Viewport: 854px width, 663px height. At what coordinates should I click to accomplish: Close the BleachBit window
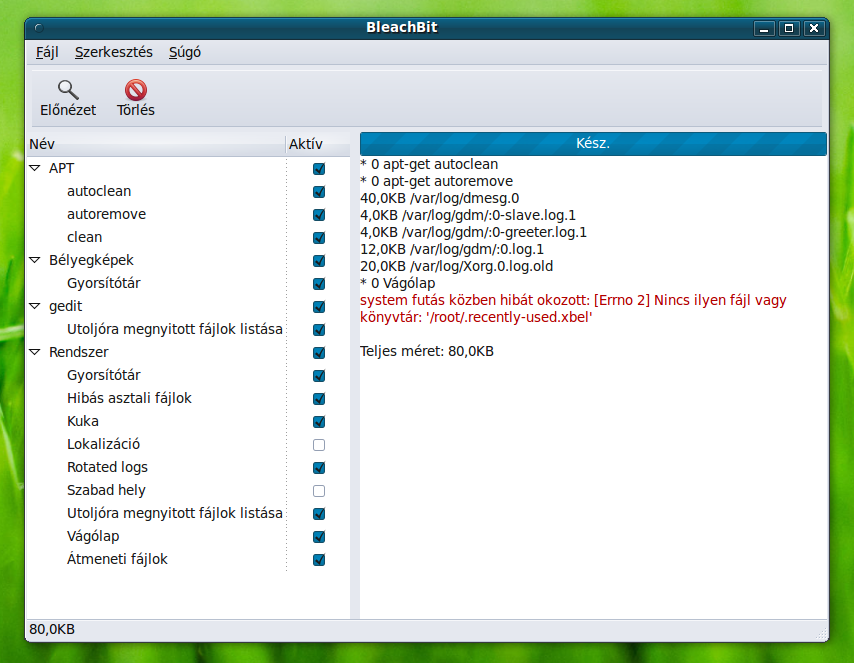(x=814, y=28)
